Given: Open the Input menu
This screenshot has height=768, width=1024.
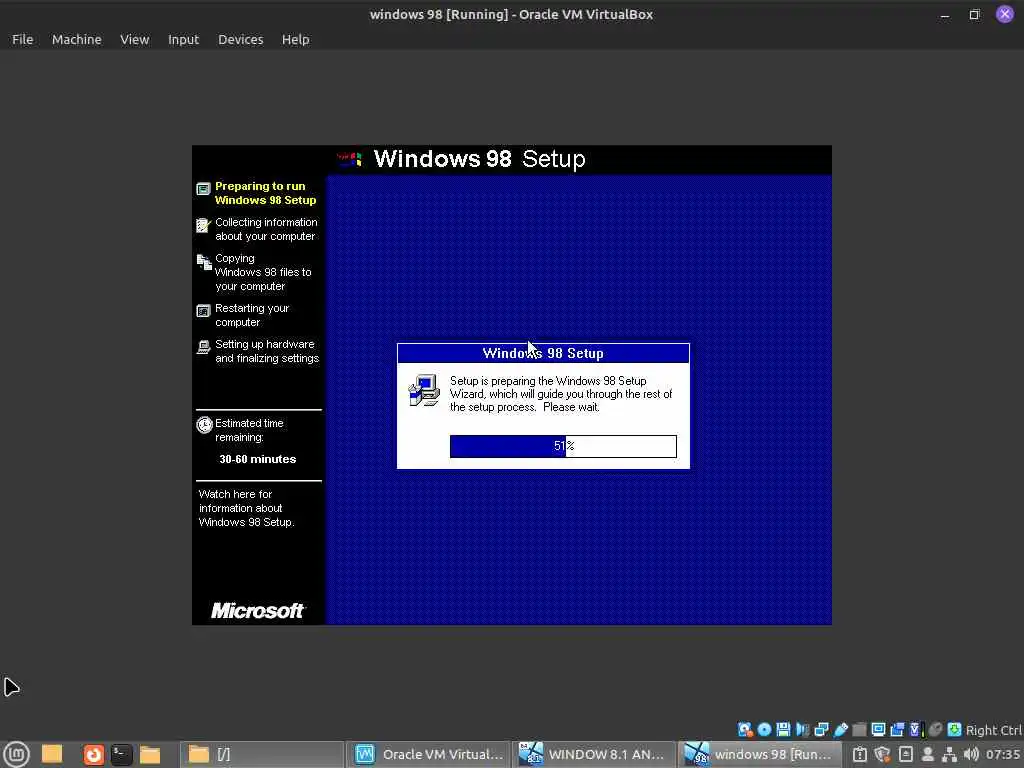Looking at the screenshot, I should tap(183, 39).
